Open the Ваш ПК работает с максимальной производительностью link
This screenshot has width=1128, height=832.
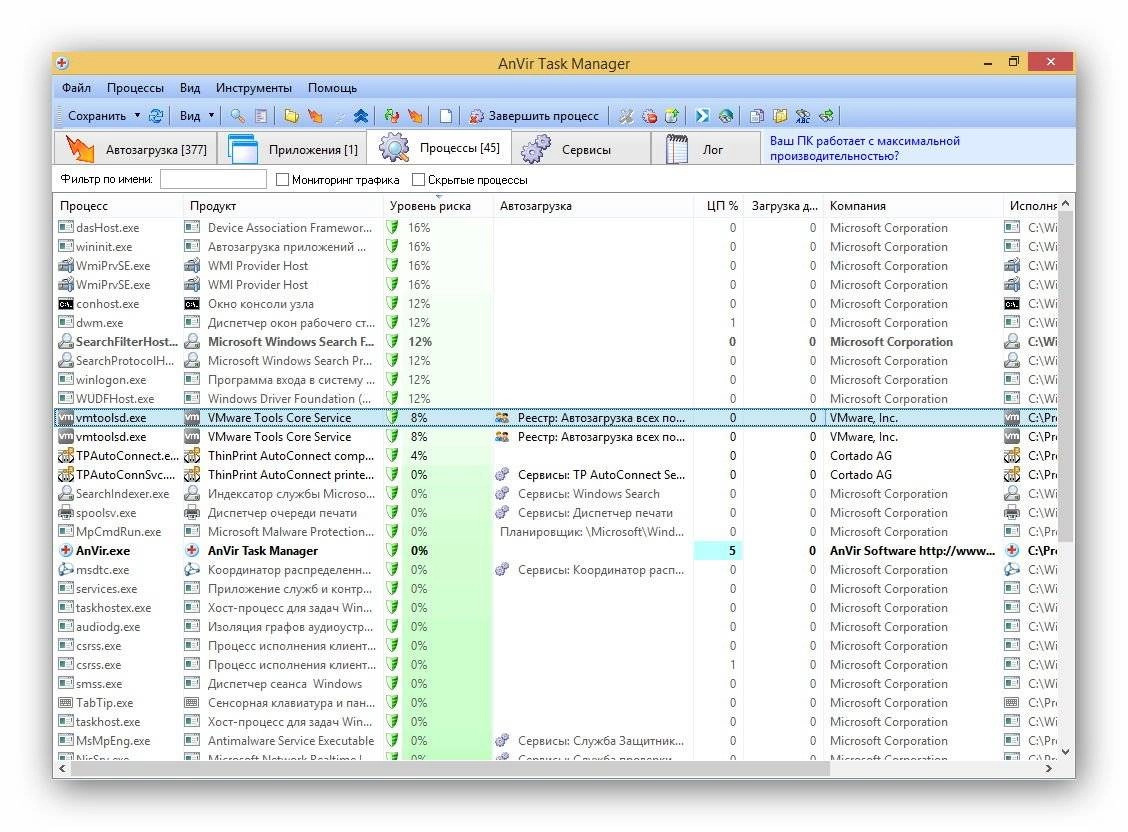pos(865,148)
